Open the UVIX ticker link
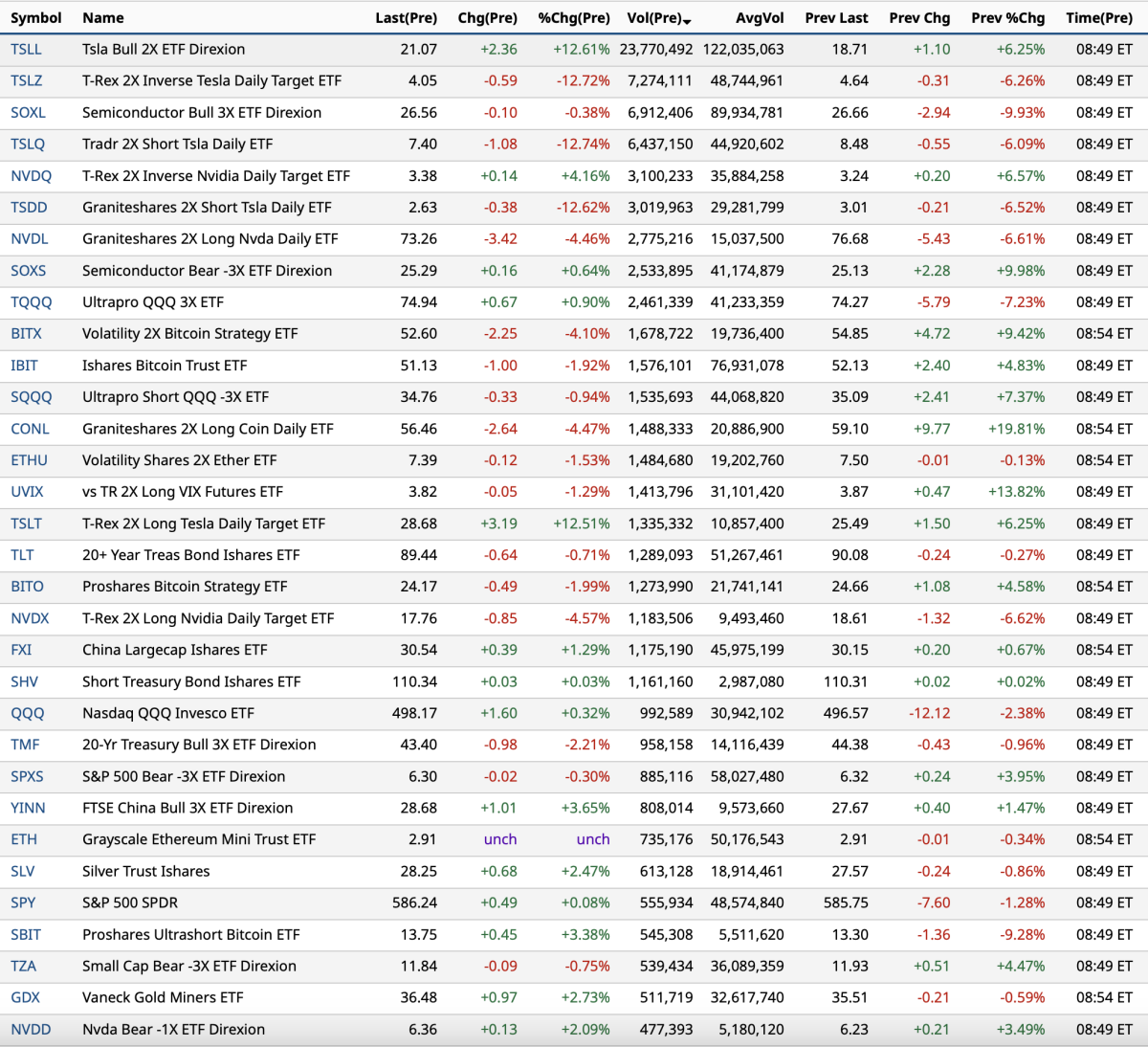The height and width of the screenshot is (1047, 1148). tap(27, 492)
